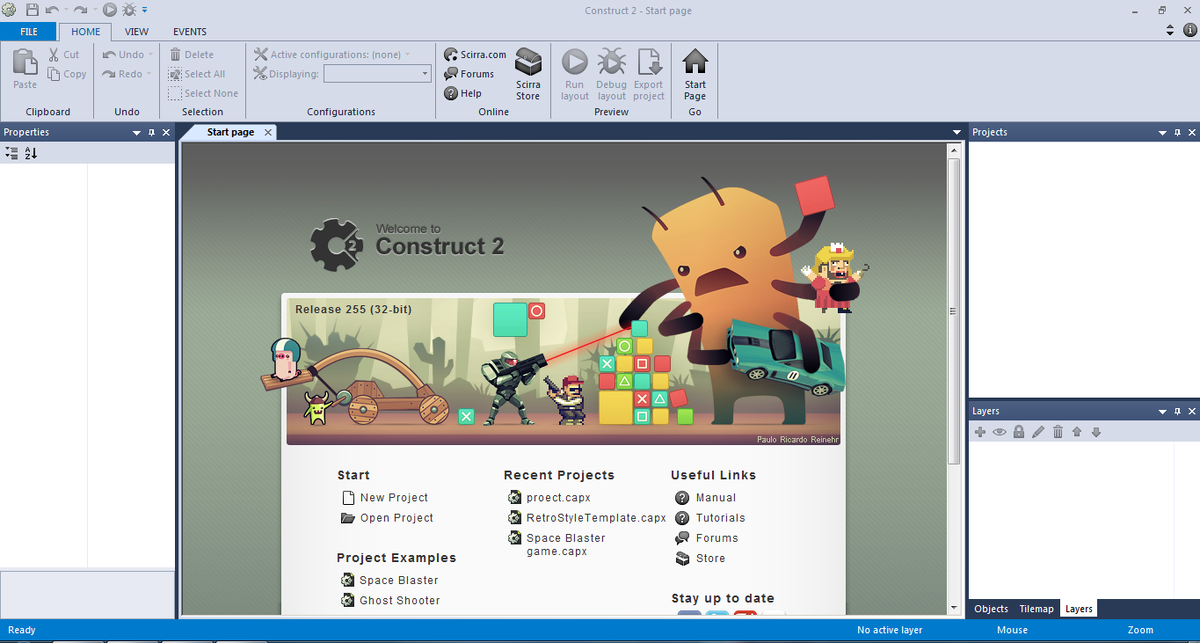1200x643 pixels.
Task: Open the Layers panel options dropdown arrow
Action: [x=1162, y=411]
